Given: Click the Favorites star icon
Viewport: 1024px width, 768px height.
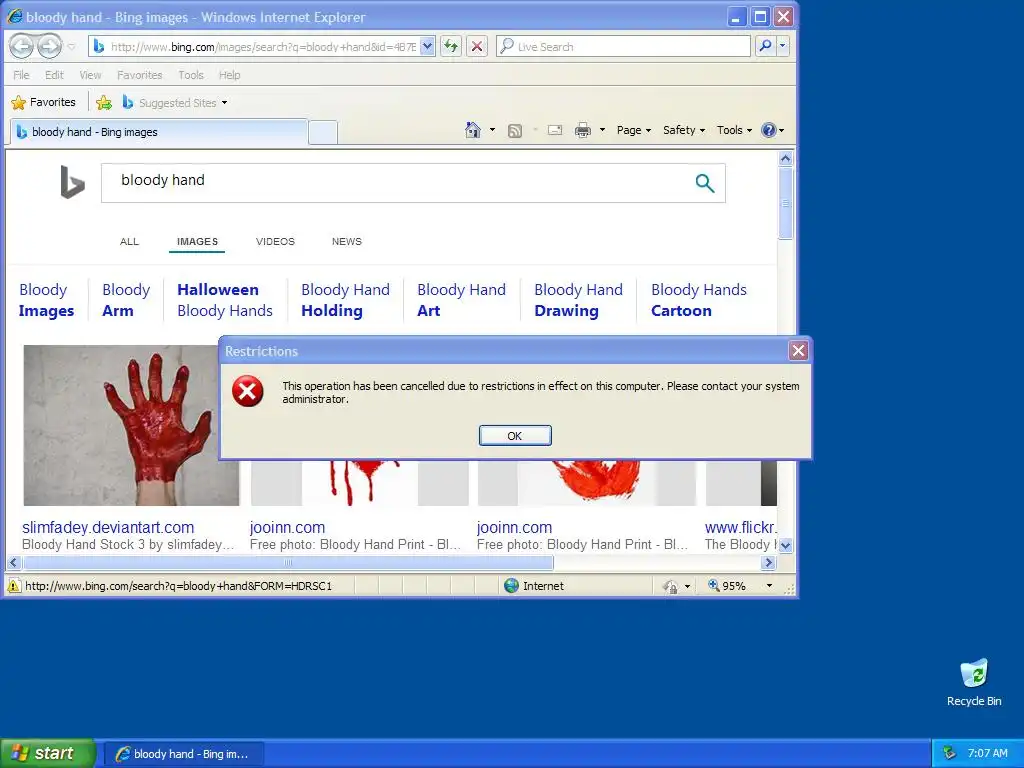Looking at the screenshot, I should coord(19,103).
